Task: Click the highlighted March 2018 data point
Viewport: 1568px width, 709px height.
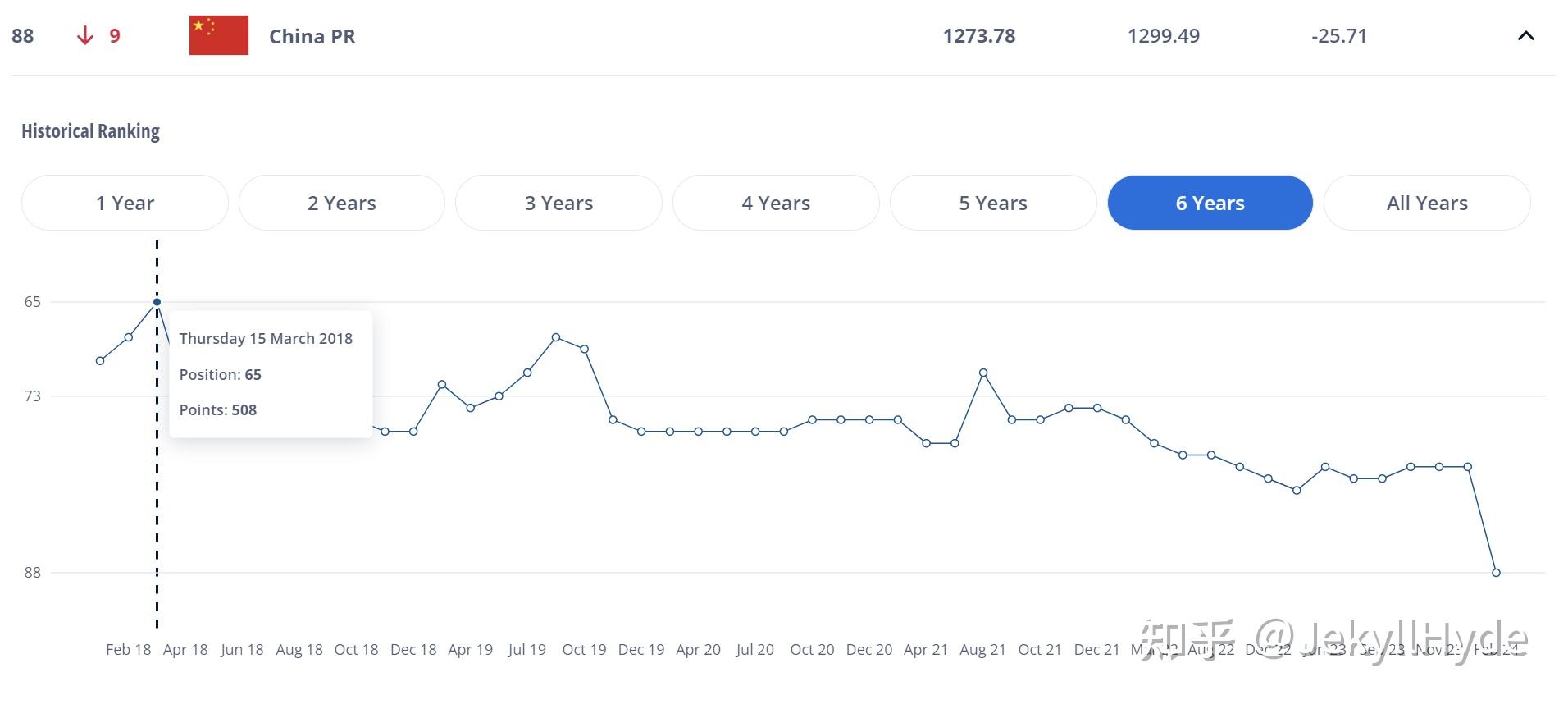Action: coord(157,302)
